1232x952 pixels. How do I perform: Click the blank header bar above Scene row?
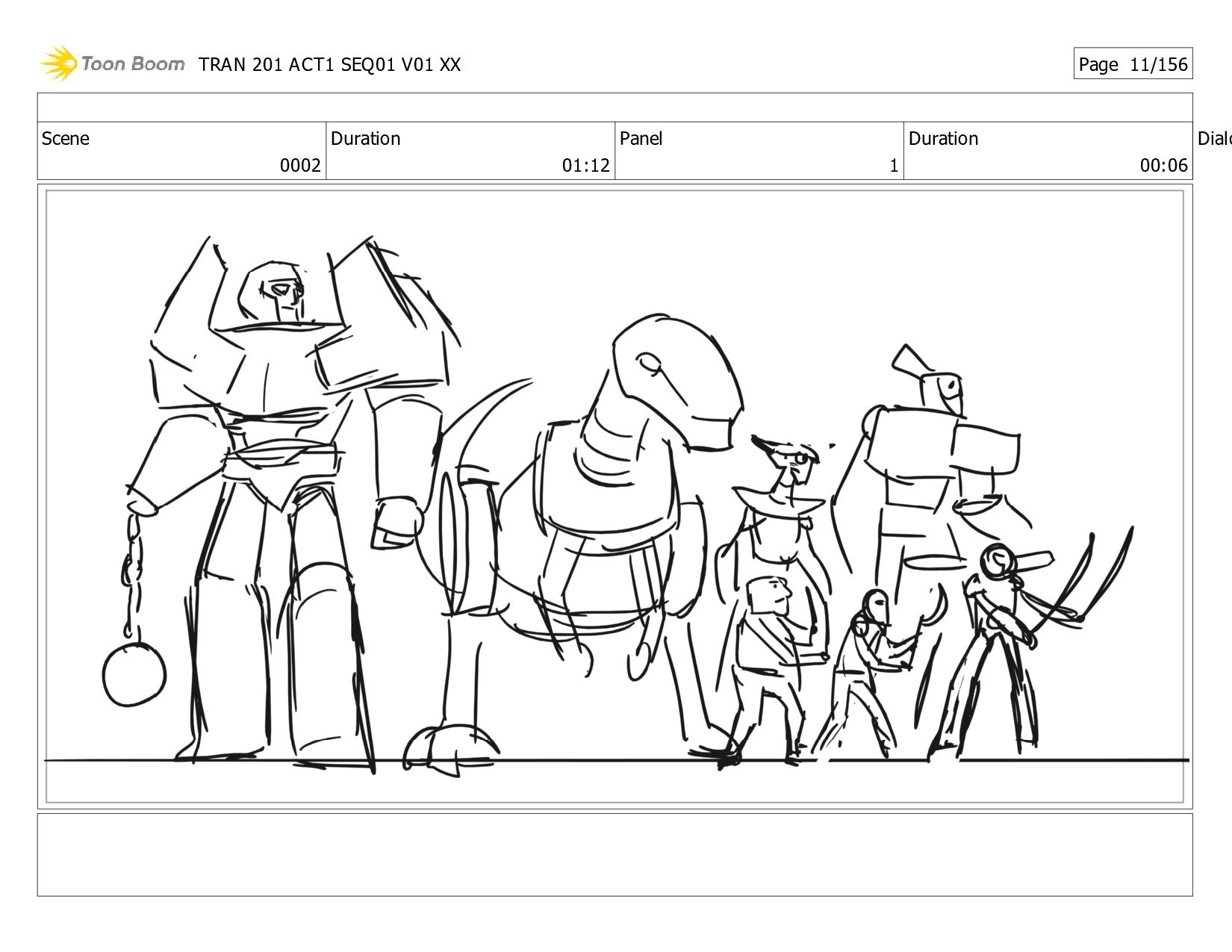(614, 108)
